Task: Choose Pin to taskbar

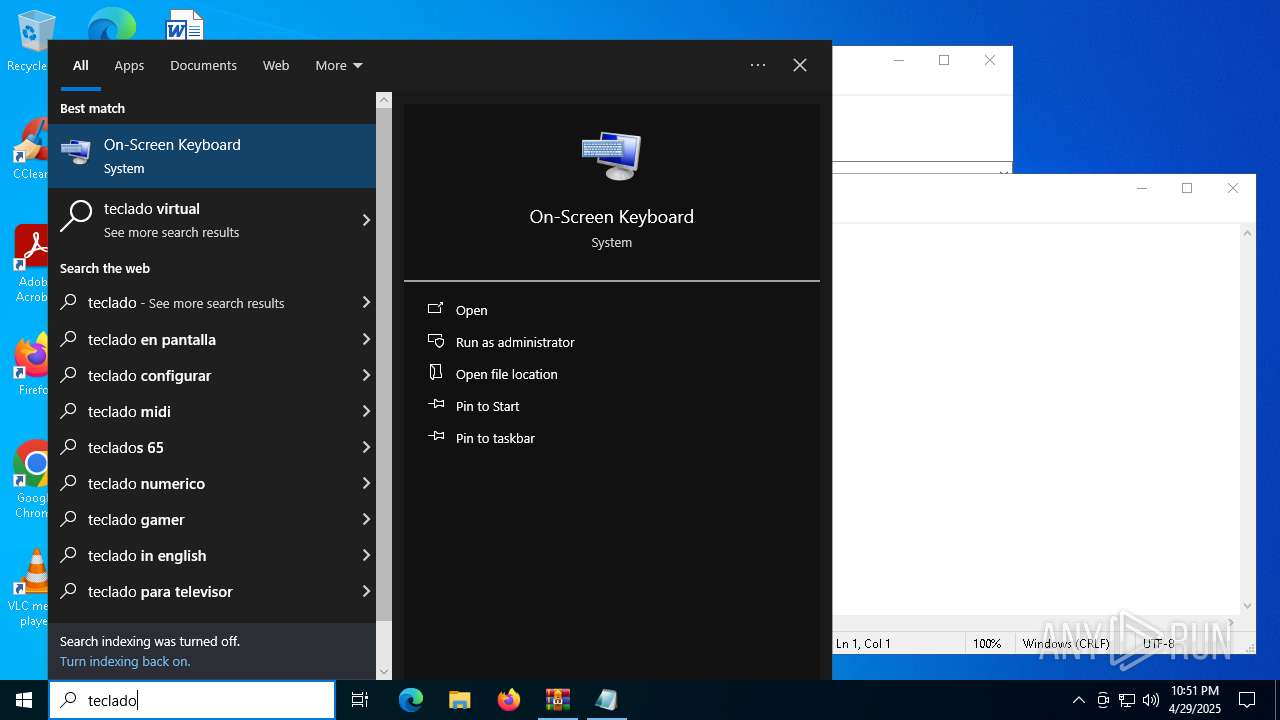Action: click(495, 438)
